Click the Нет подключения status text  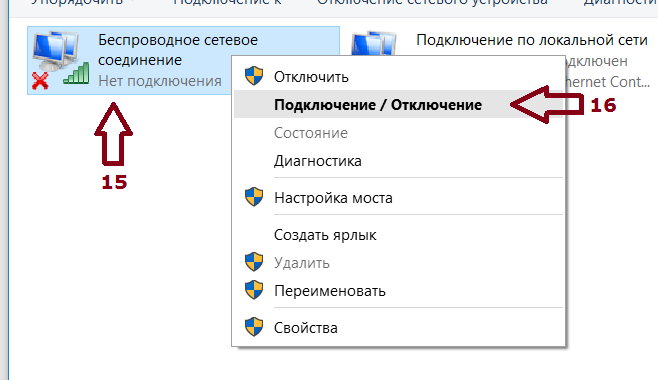tap(160, 81)
